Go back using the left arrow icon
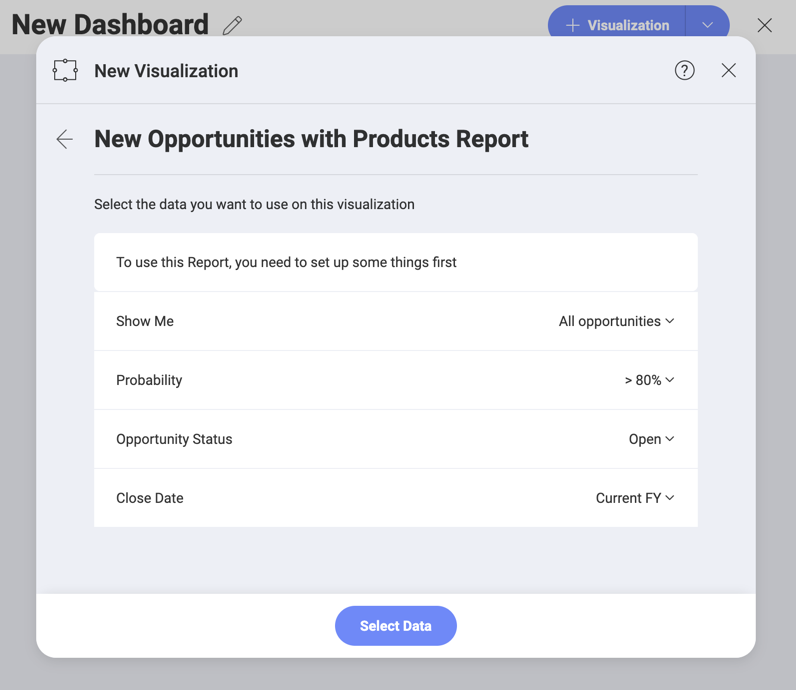 pyautogui.click(x=65, y=139)
